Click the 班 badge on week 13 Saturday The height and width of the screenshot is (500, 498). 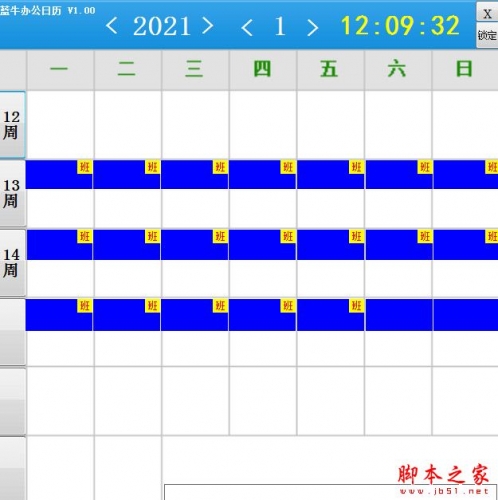[425, 167]
